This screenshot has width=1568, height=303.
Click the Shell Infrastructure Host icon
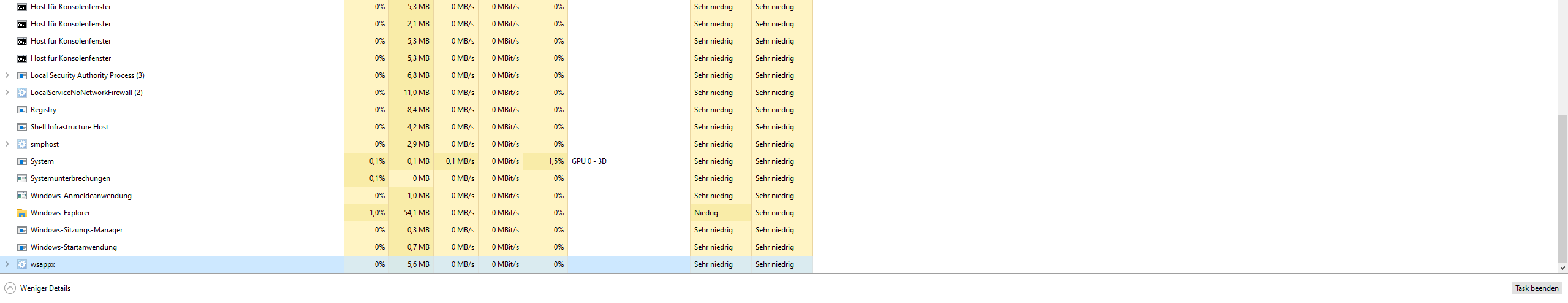22,127
